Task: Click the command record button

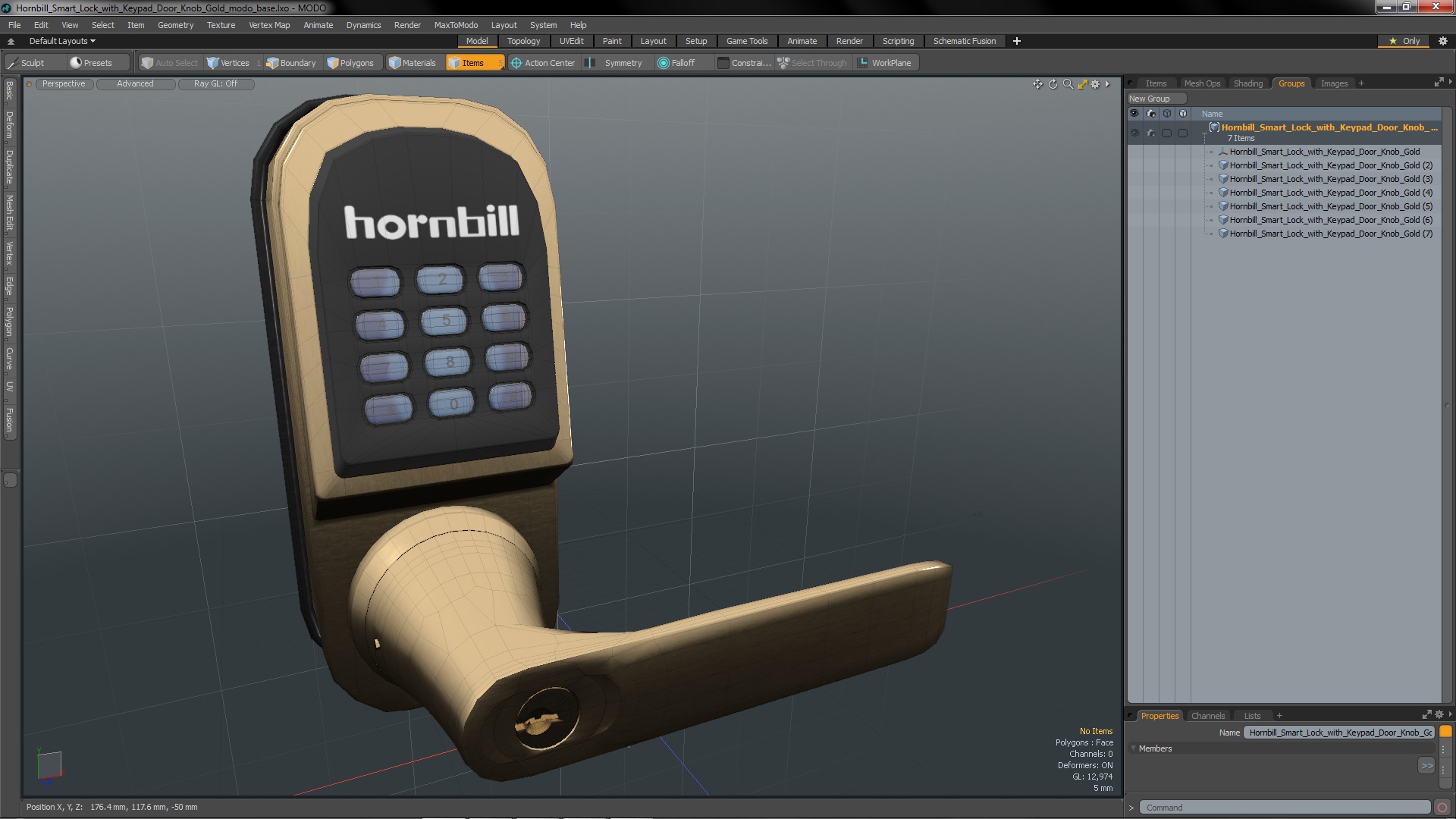Action: (x=1443, y=808)
